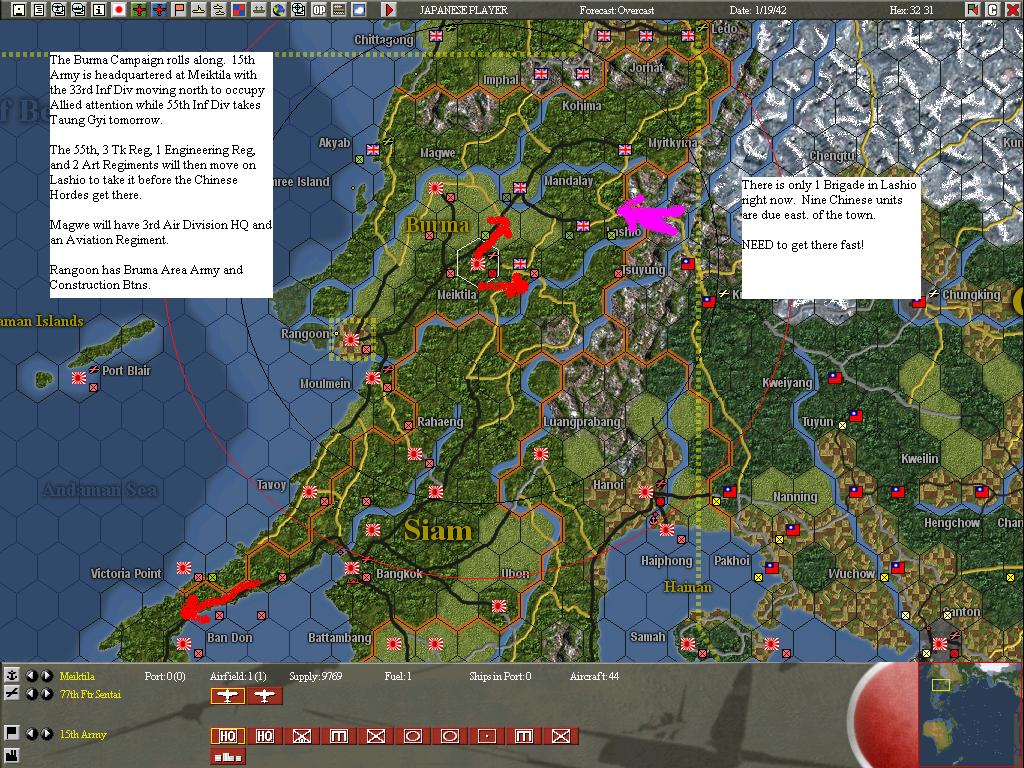Open the orange flag ground units icon

179,10
